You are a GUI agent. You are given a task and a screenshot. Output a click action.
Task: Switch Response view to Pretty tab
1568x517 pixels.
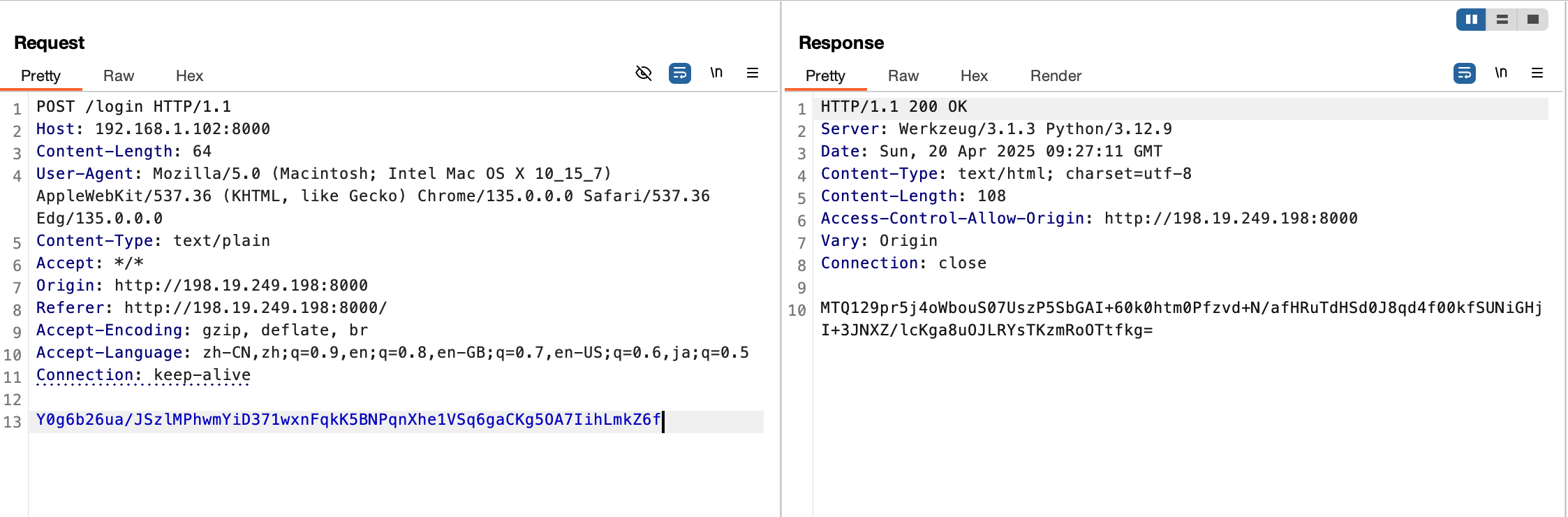[825, 75]
